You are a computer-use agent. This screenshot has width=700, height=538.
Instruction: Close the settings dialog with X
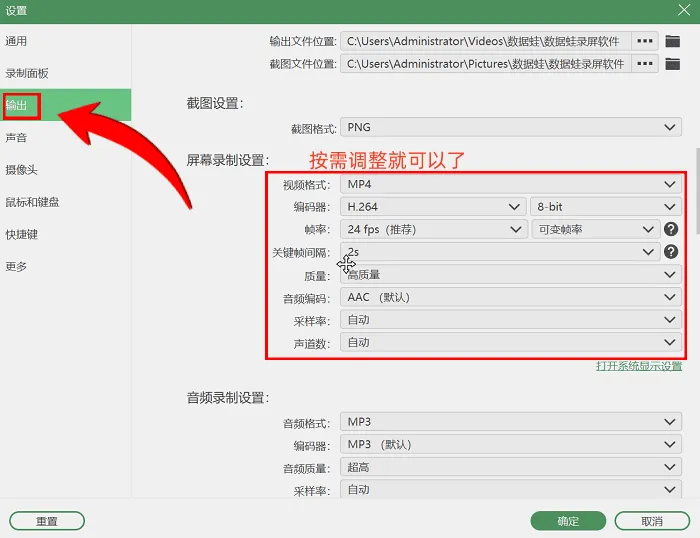tap(683, 10)
